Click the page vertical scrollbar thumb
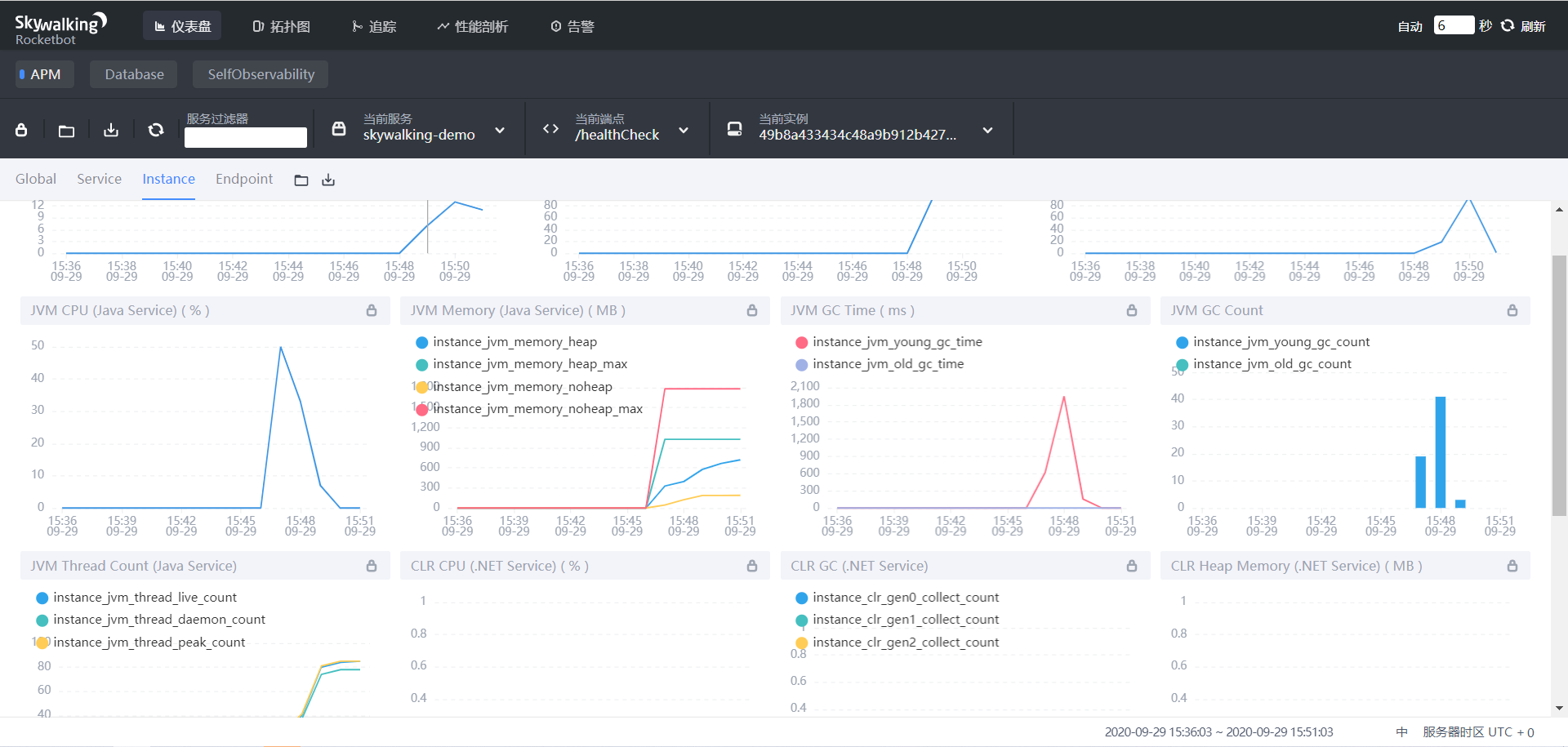Viewport: 1568px width, 747px height. pos(1559,385)
